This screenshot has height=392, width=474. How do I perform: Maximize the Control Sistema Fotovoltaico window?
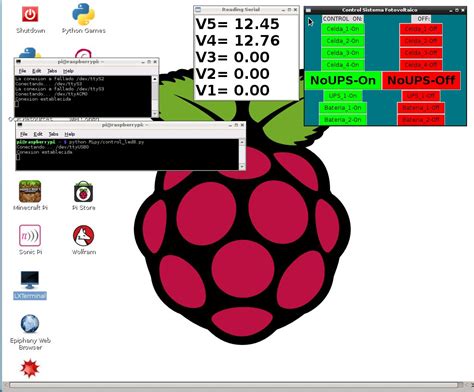pos(457,10)
